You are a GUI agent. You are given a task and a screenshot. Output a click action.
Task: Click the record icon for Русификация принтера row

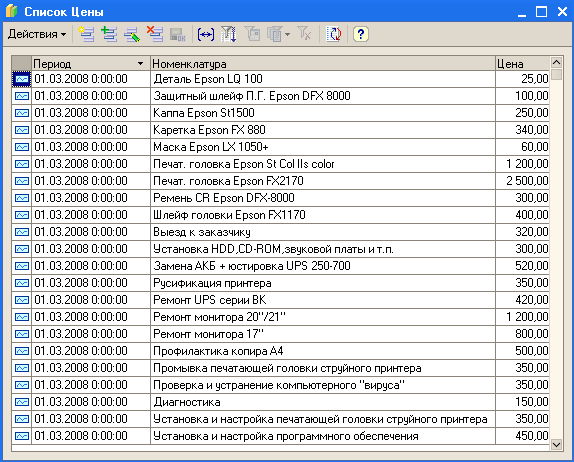click(22, 283)
